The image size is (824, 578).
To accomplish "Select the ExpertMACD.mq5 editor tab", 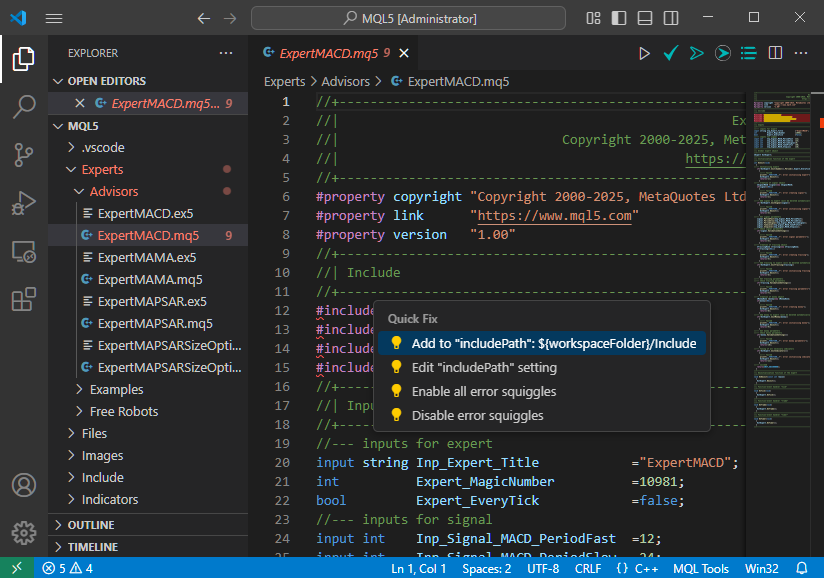I will pyautogui.click(x=334, y=53).
